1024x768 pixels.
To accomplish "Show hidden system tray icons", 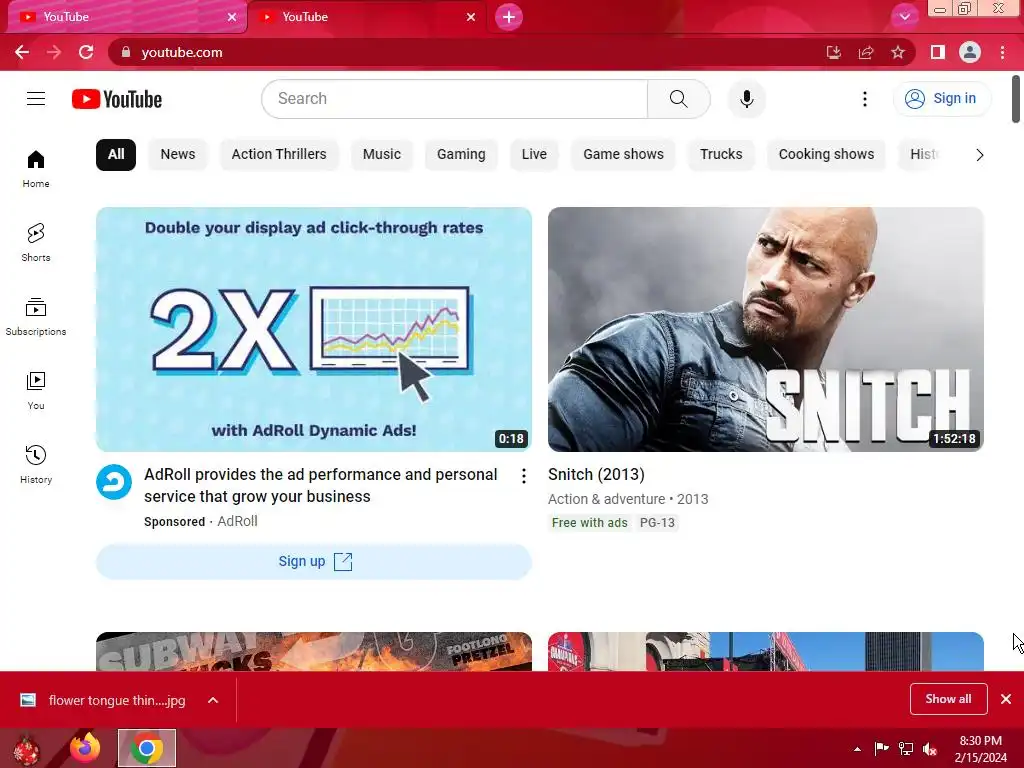I will click(x=857, y=749).
